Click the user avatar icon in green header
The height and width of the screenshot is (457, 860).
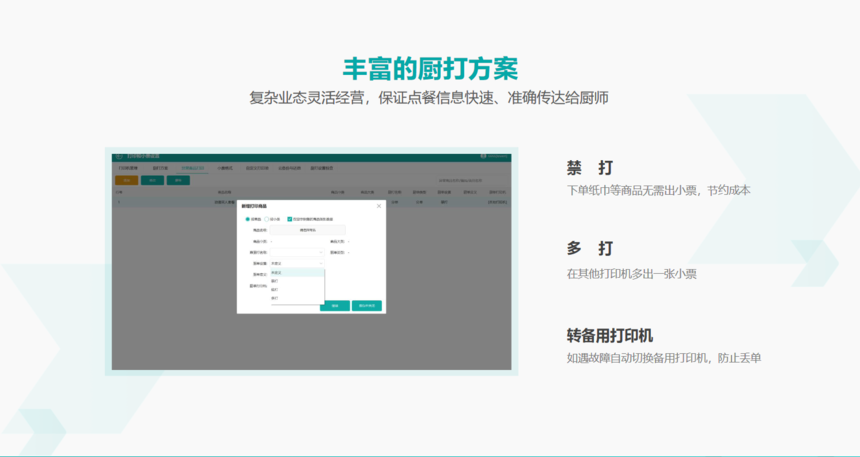pos(483,156)
